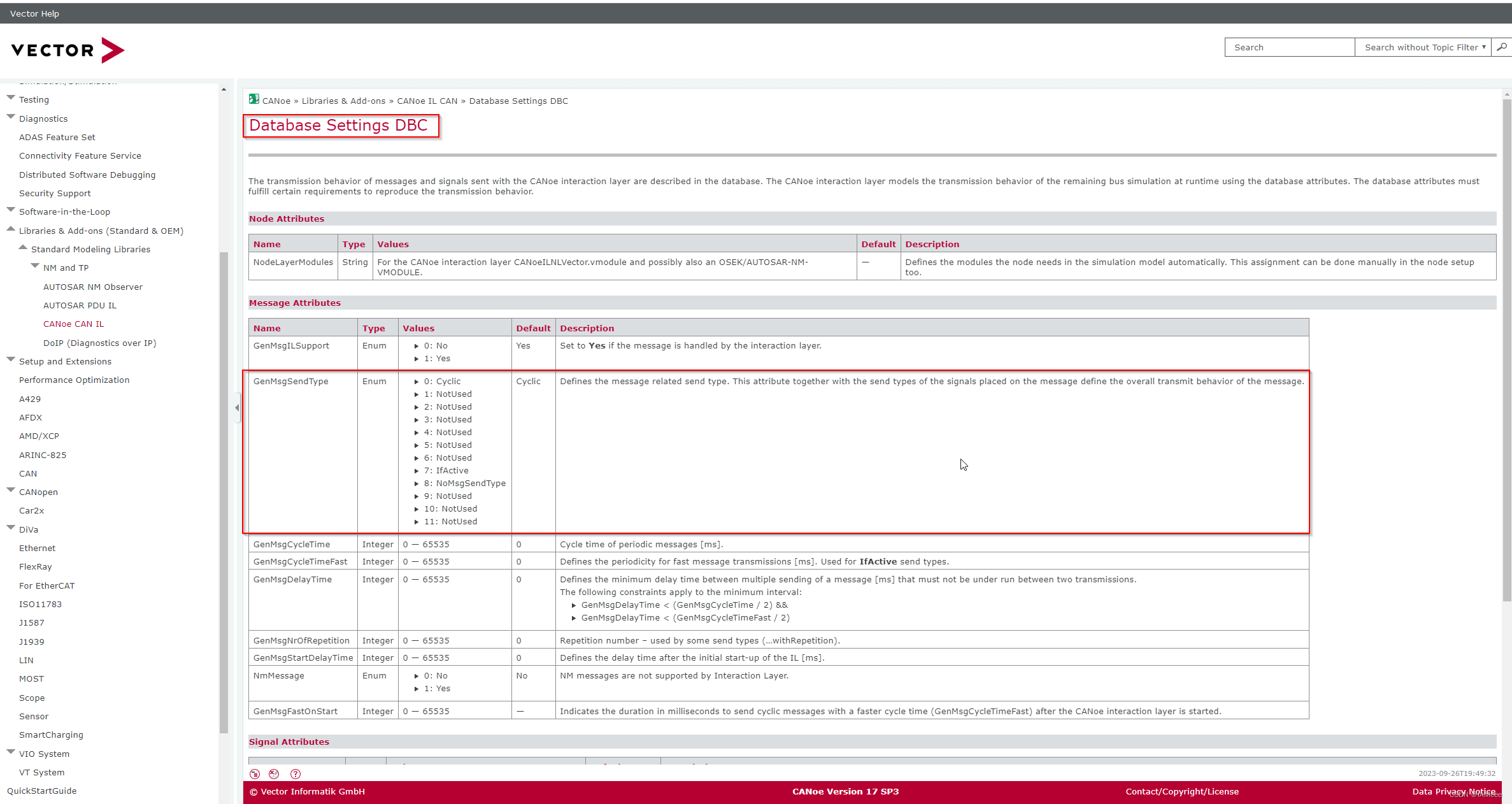Expand the VIO System node
The image size is (1512, 804).
click(11, 752)
